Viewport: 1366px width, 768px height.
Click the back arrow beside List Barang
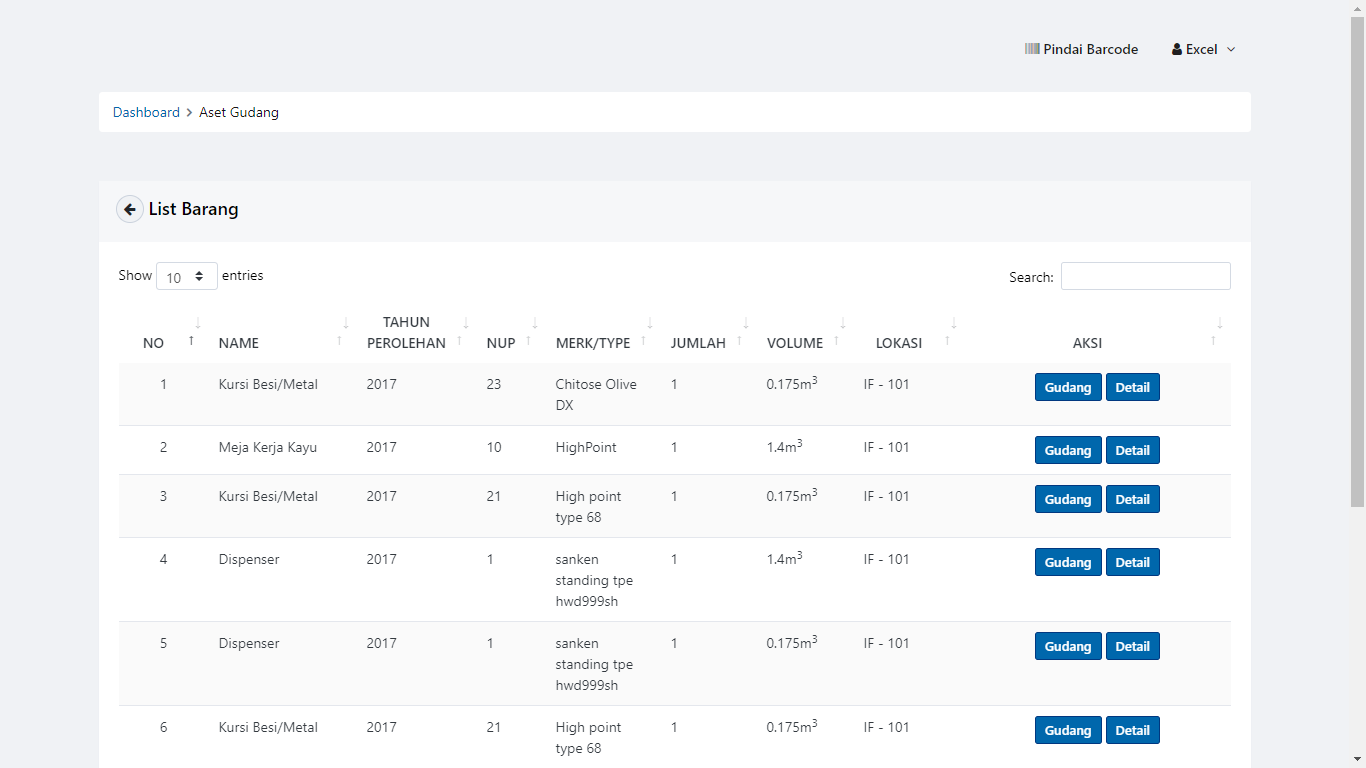pos(130,209)
